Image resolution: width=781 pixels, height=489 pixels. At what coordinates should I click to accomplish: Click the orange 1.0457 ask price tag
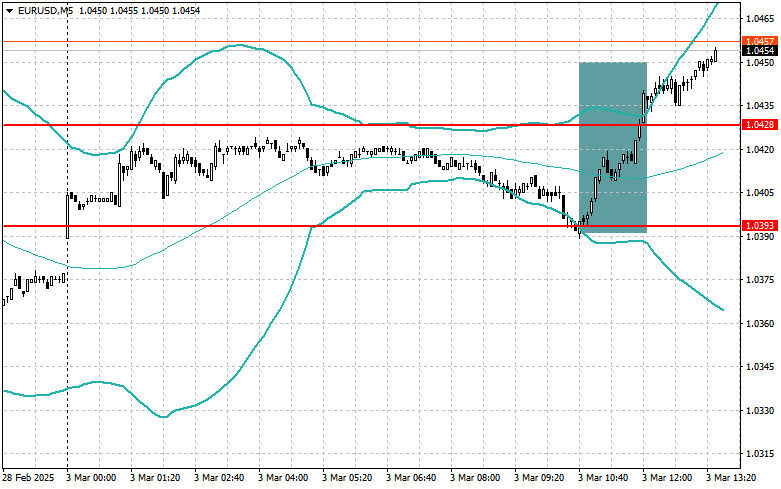click(759, 41)
